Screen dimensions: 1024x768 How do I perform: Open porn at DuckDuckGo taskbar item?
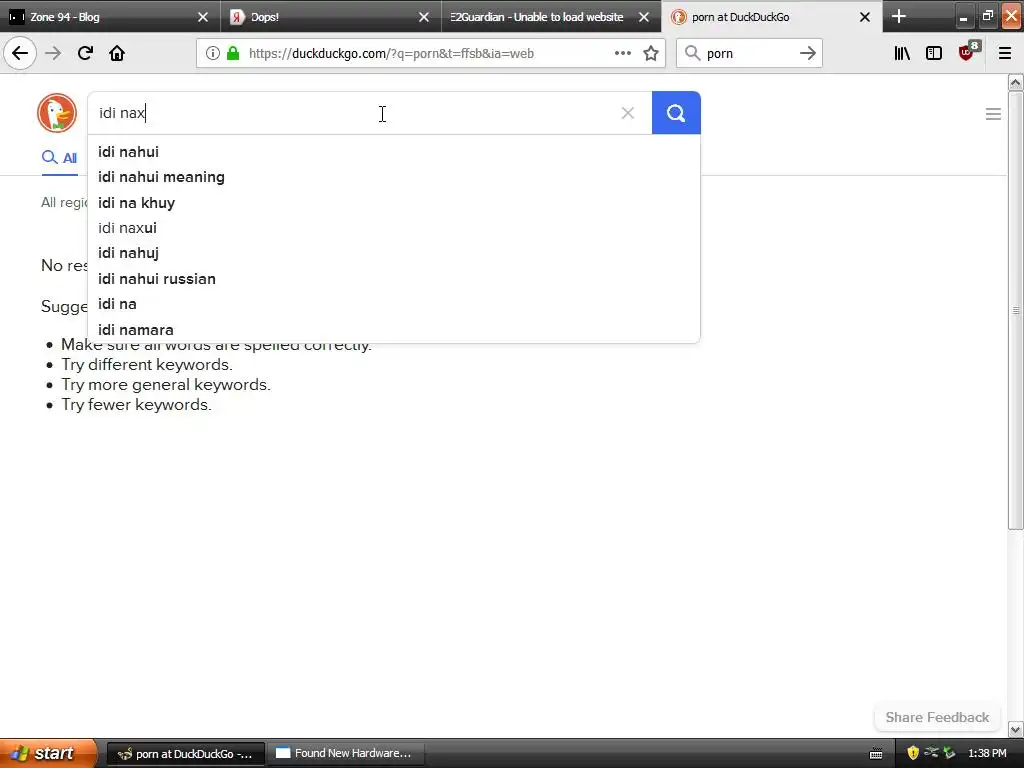(185, 754)
